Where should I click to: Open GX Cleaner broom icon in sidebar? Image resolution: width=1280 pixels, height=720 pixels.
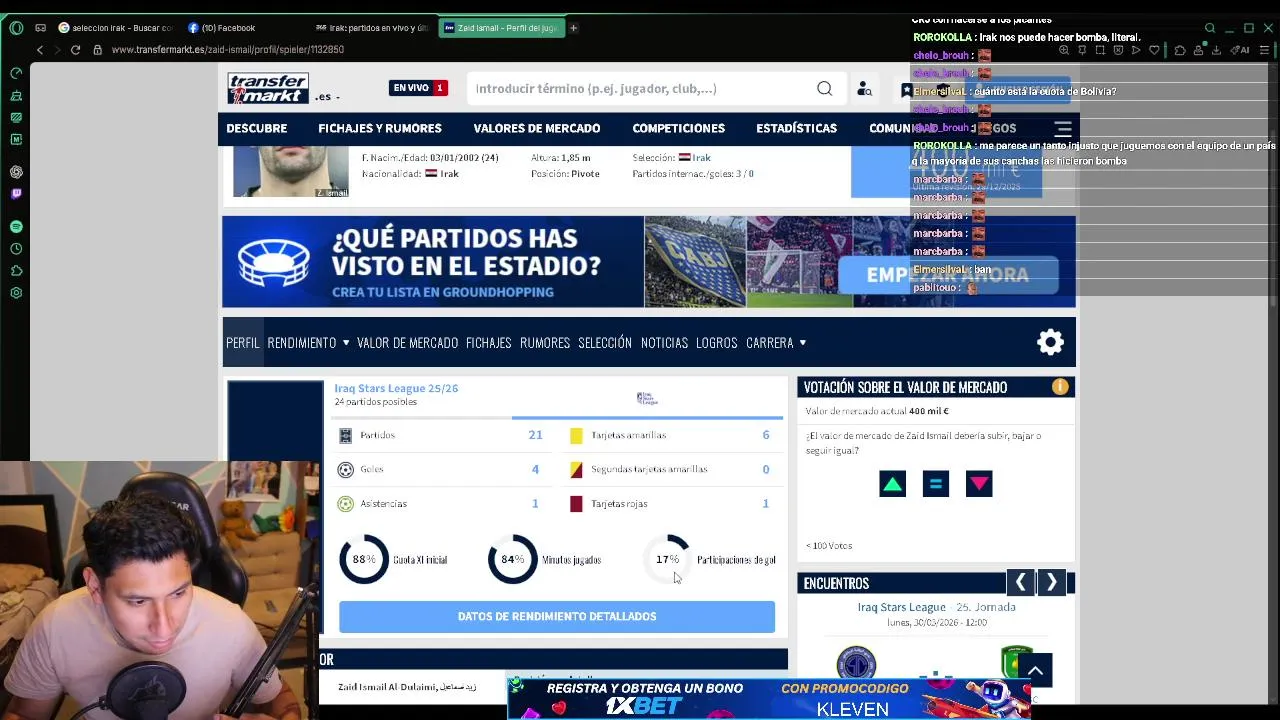16,96
